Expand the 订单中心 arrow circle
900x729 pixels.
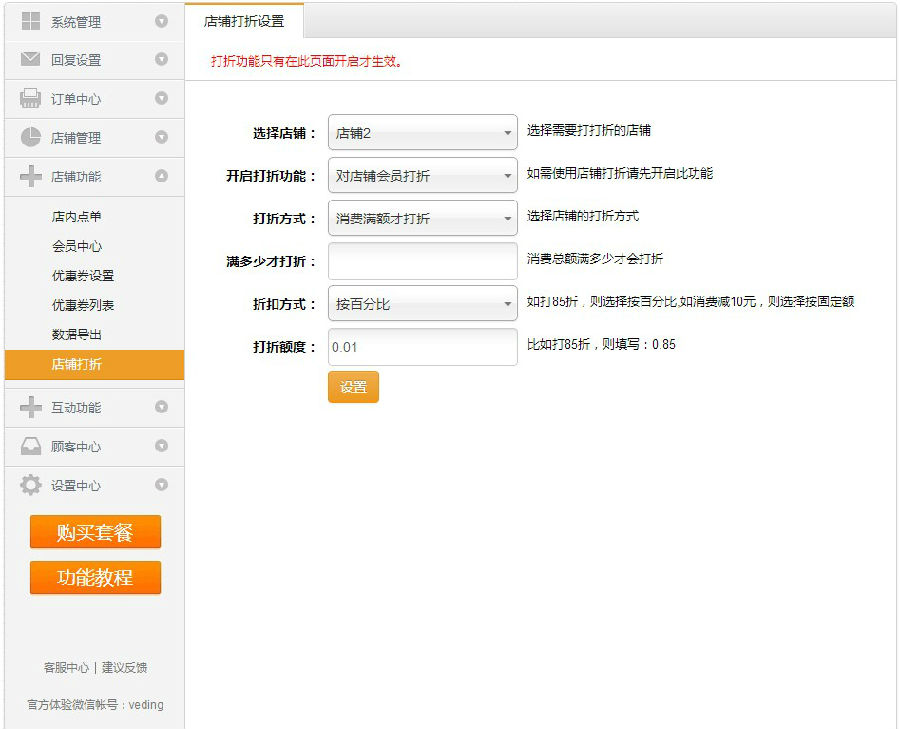click(161, 98)
